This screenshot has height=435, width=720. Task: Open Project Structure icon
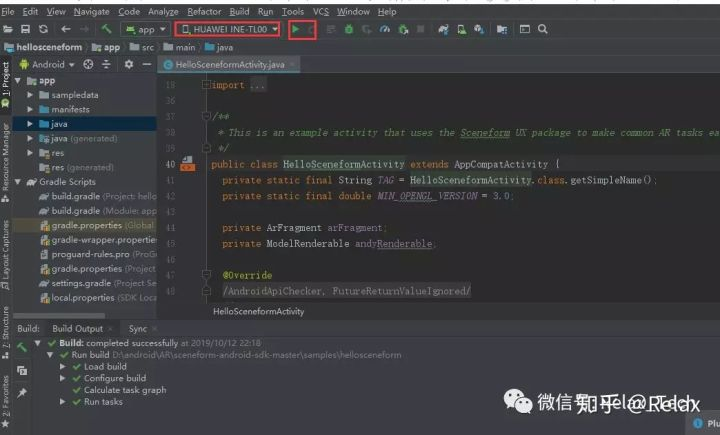pos(502,30)
